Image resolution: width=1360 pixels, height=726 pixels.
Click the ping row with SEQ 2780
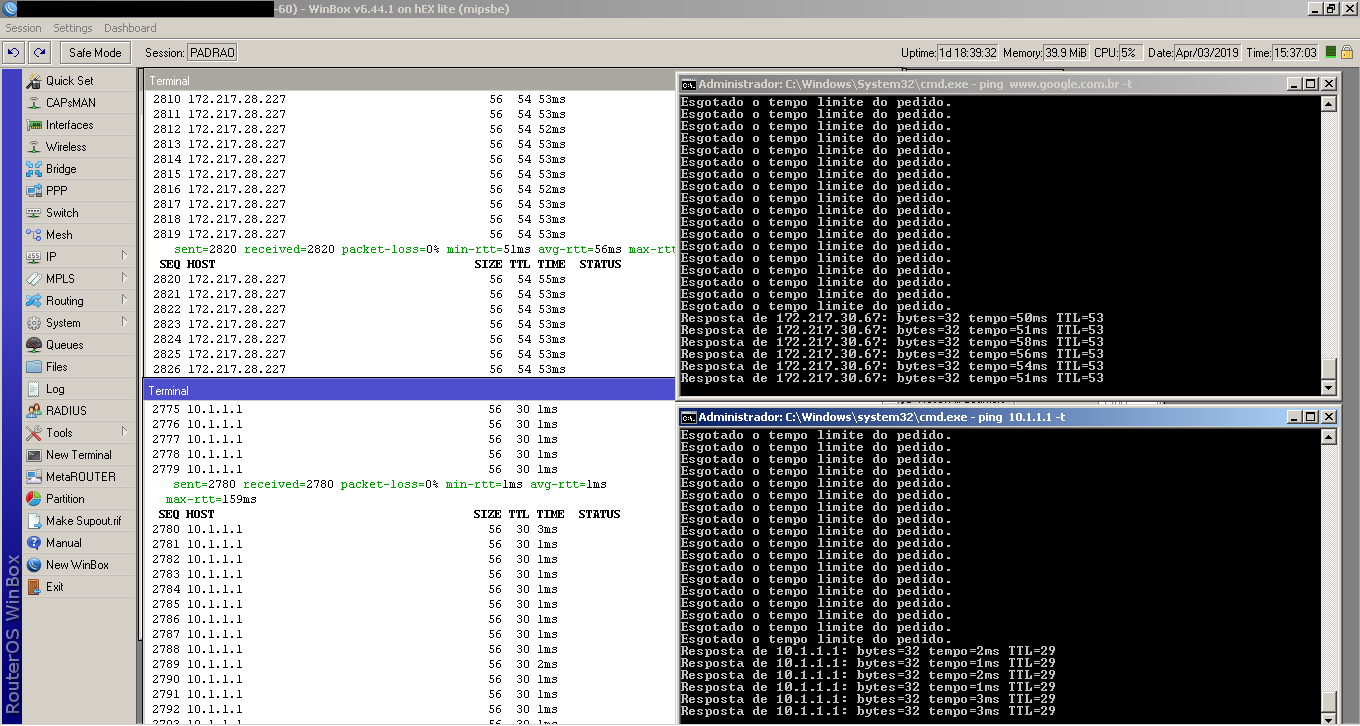[x=355, y=529]
